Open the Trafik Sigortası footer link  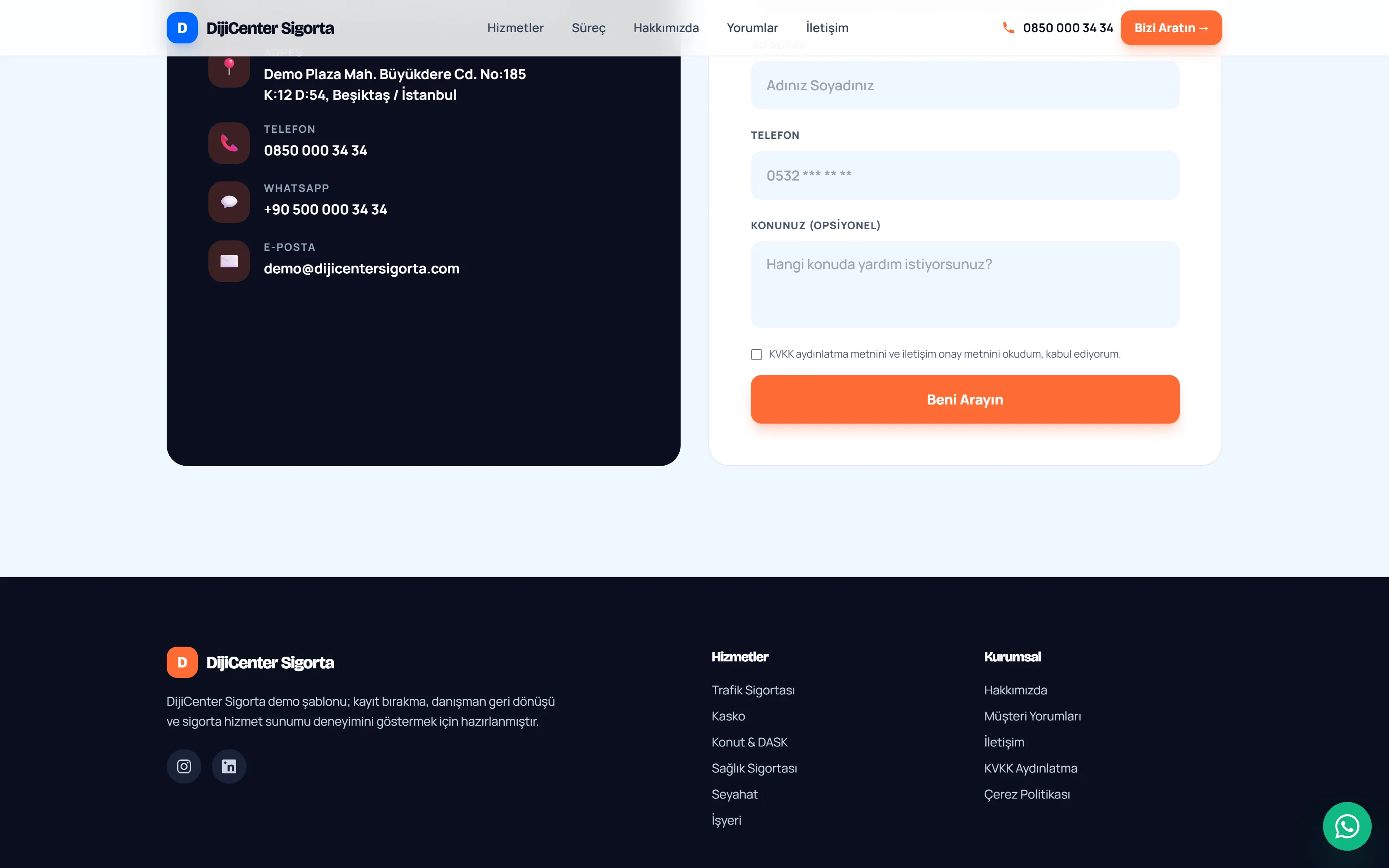click(753, 690)
